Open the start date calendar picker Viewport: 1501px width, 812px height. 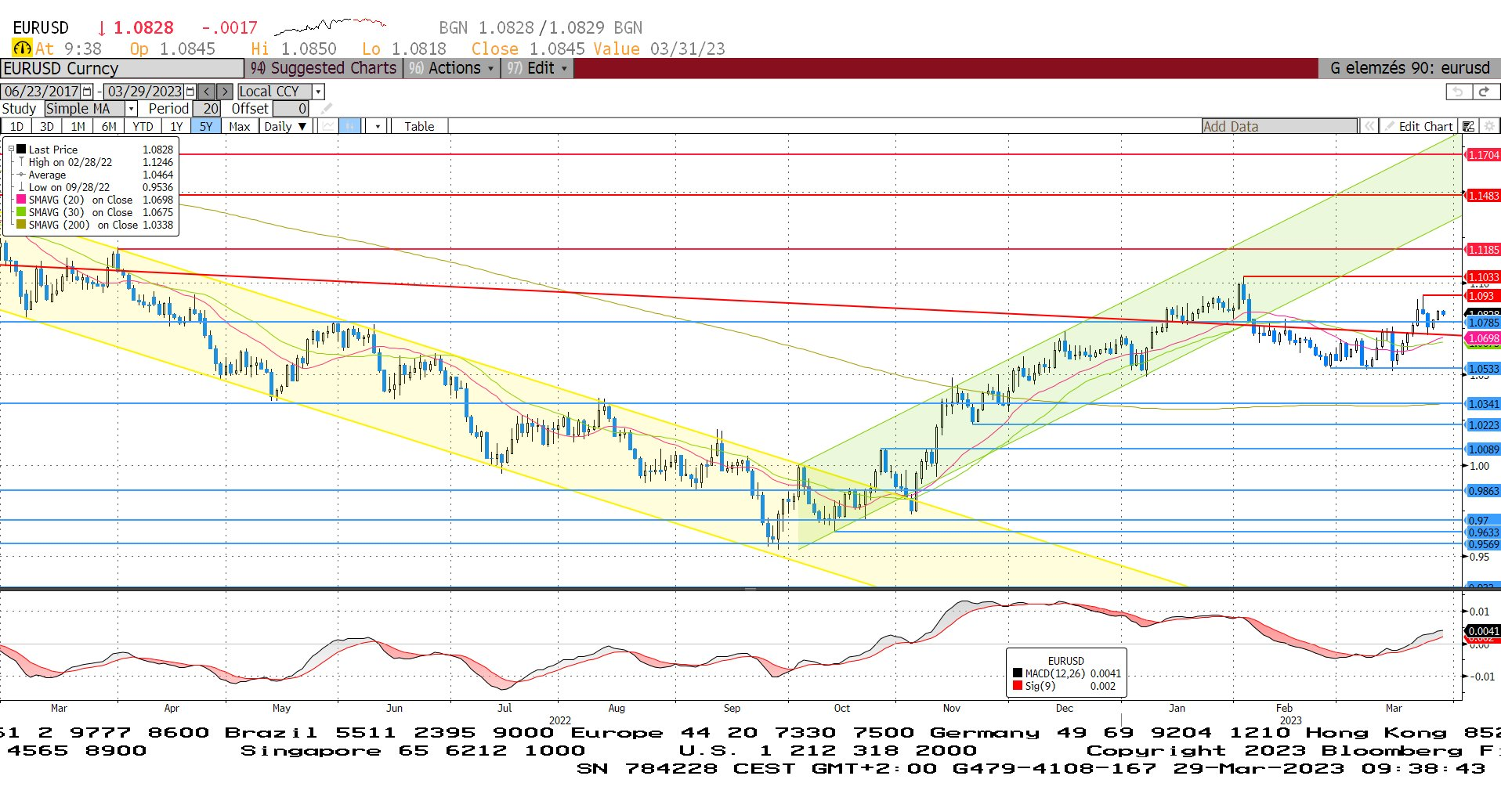tap(88, 92)
